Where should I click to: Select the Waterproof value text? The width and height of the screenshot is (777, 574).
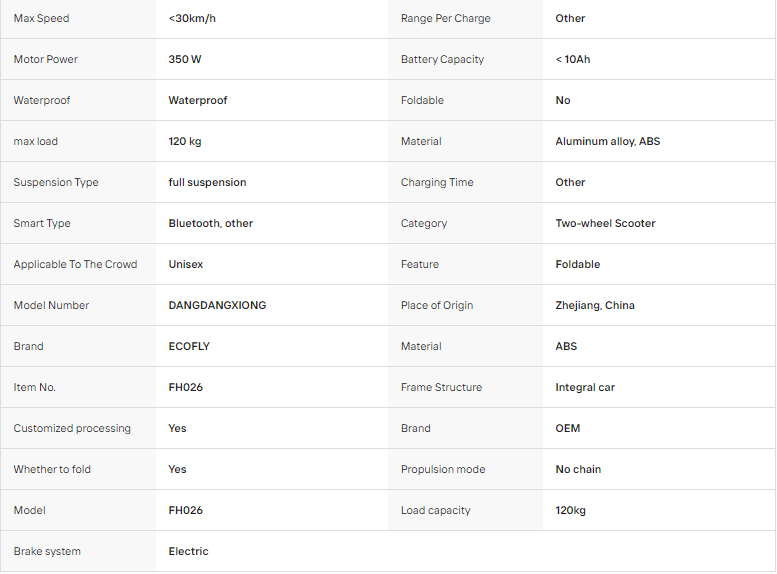pos(198,101)
